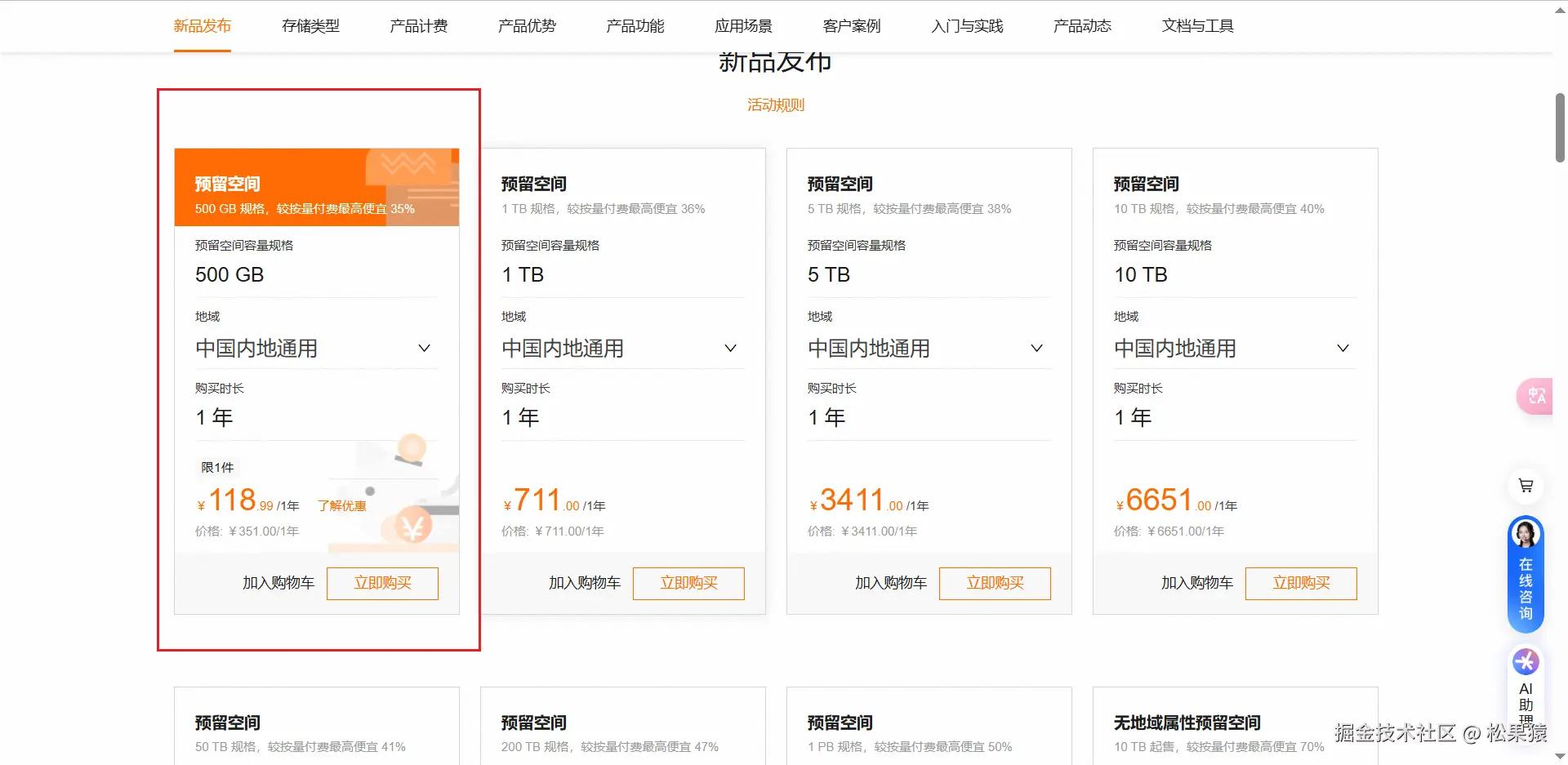Image resolution: width=1568 pixels, height=765 pixels.
Task: Select the 500 GB capacity value
Action: [229, 275]
